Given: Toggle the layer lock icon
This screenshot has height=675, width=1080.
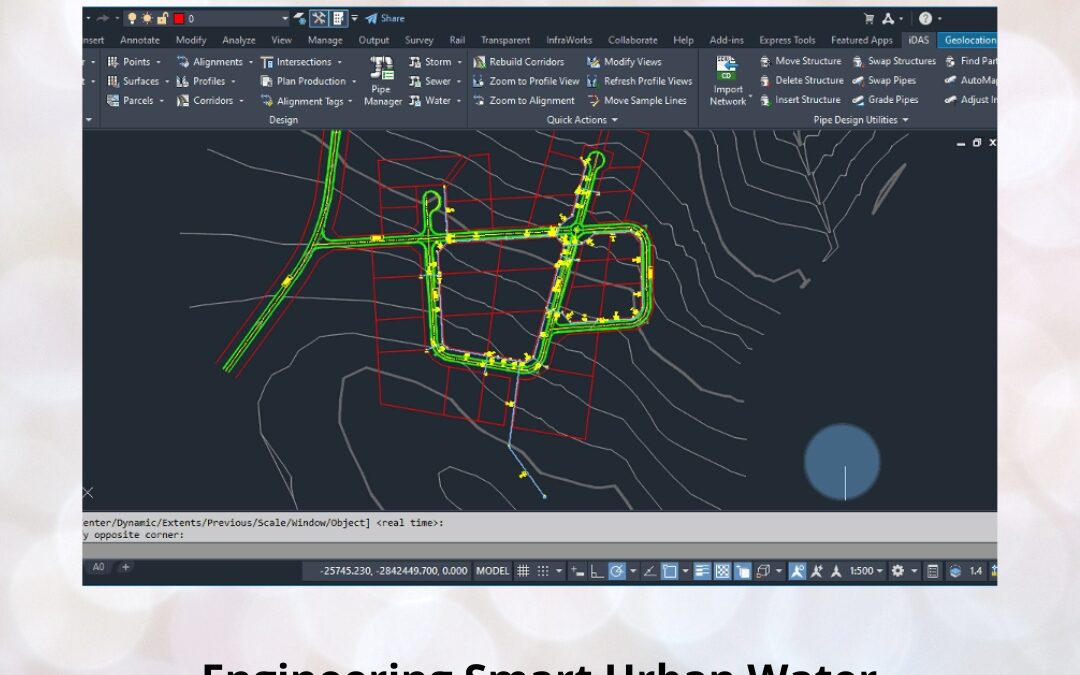Looking at the screenshot, I should coord(161,18).
